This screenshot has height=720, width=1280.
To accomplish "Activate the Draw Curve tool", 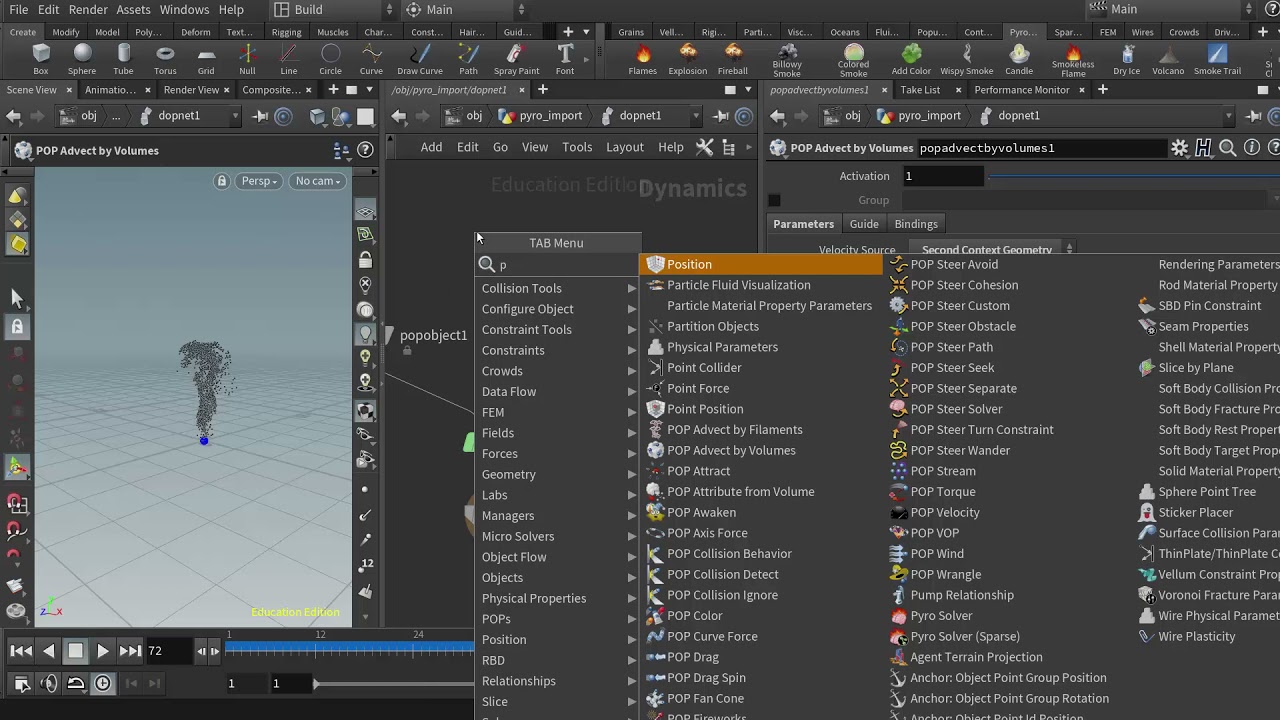I will coord(420,59).
